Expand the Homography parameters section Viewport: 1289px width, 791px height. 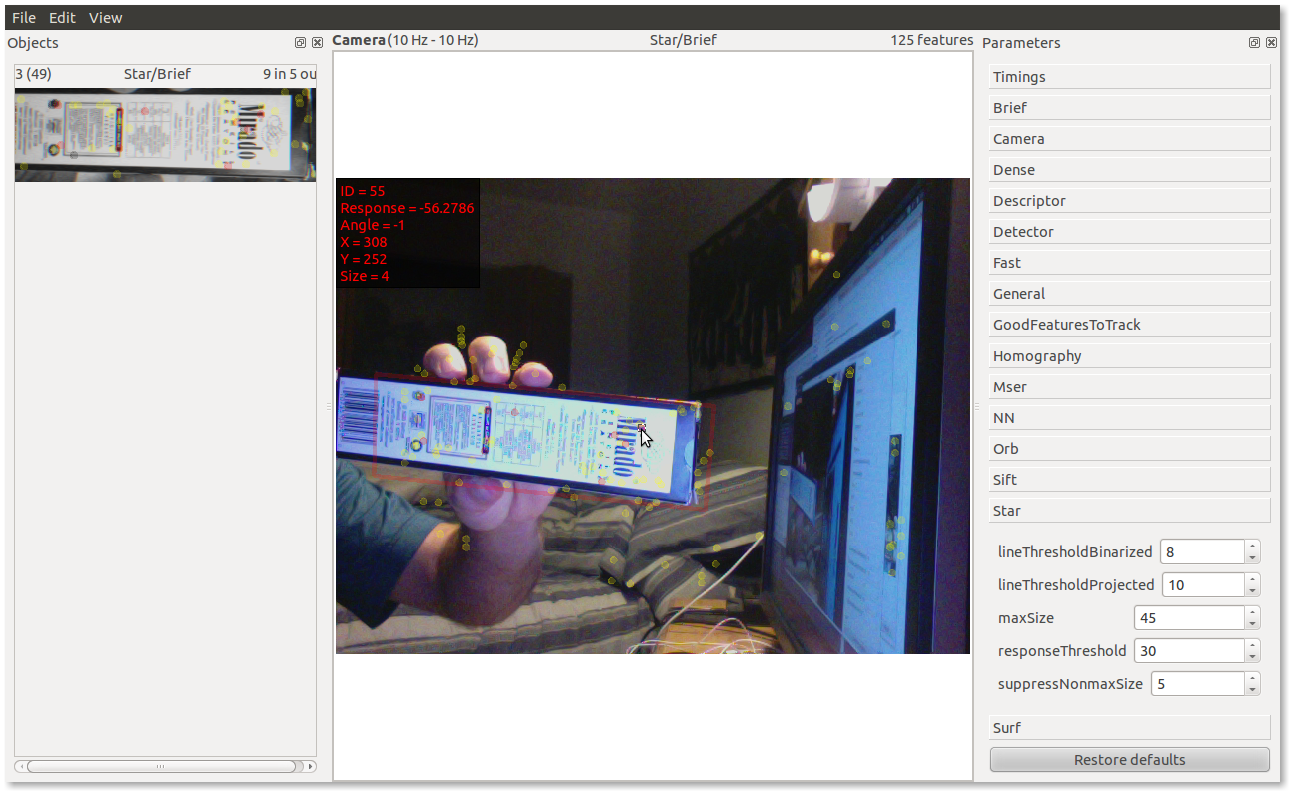click(x=1129, y=356)
